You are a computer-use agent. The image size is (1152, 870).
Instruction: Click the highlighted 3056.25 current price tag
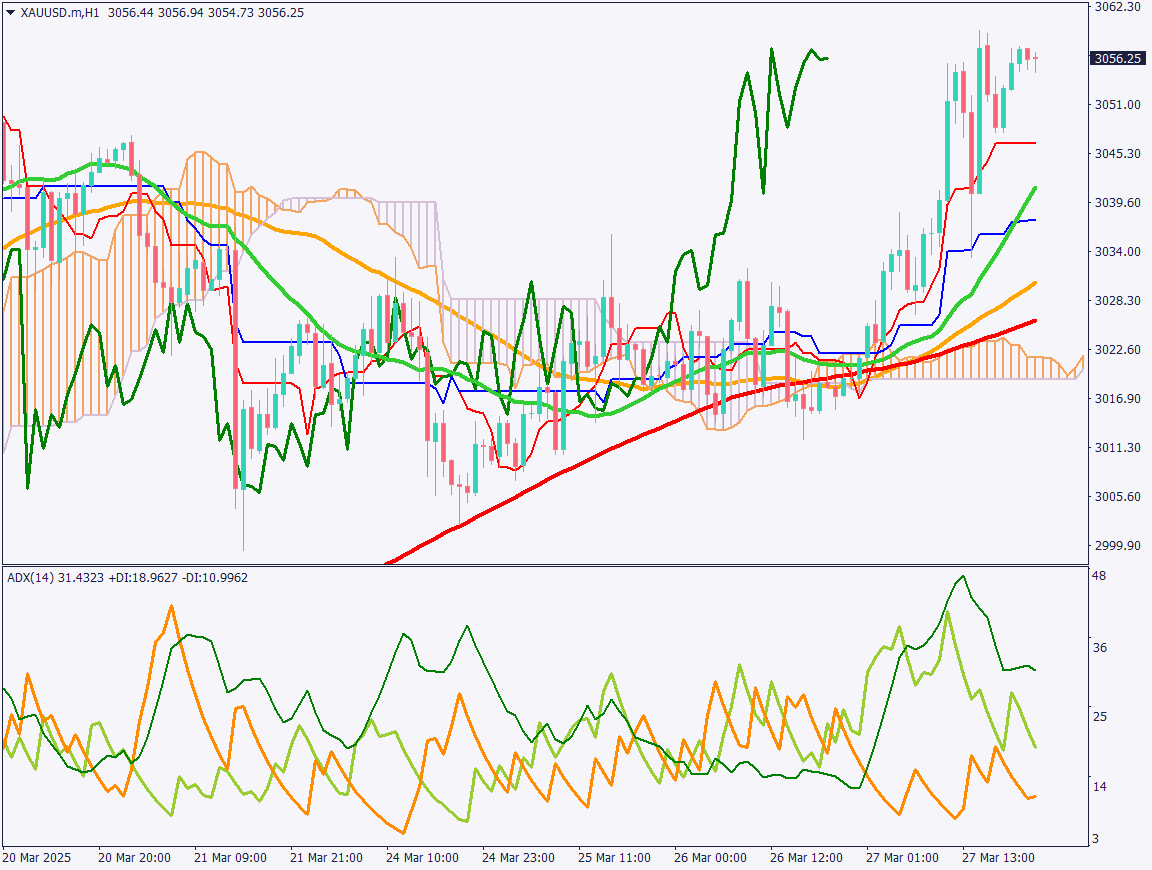coord(1118,59)
